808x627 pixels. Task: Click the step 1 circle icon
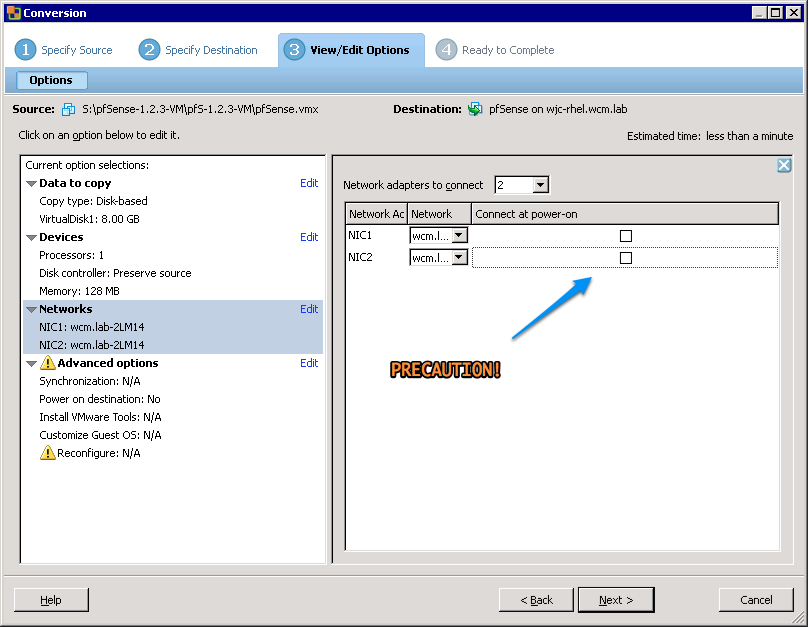click(25, 49)
